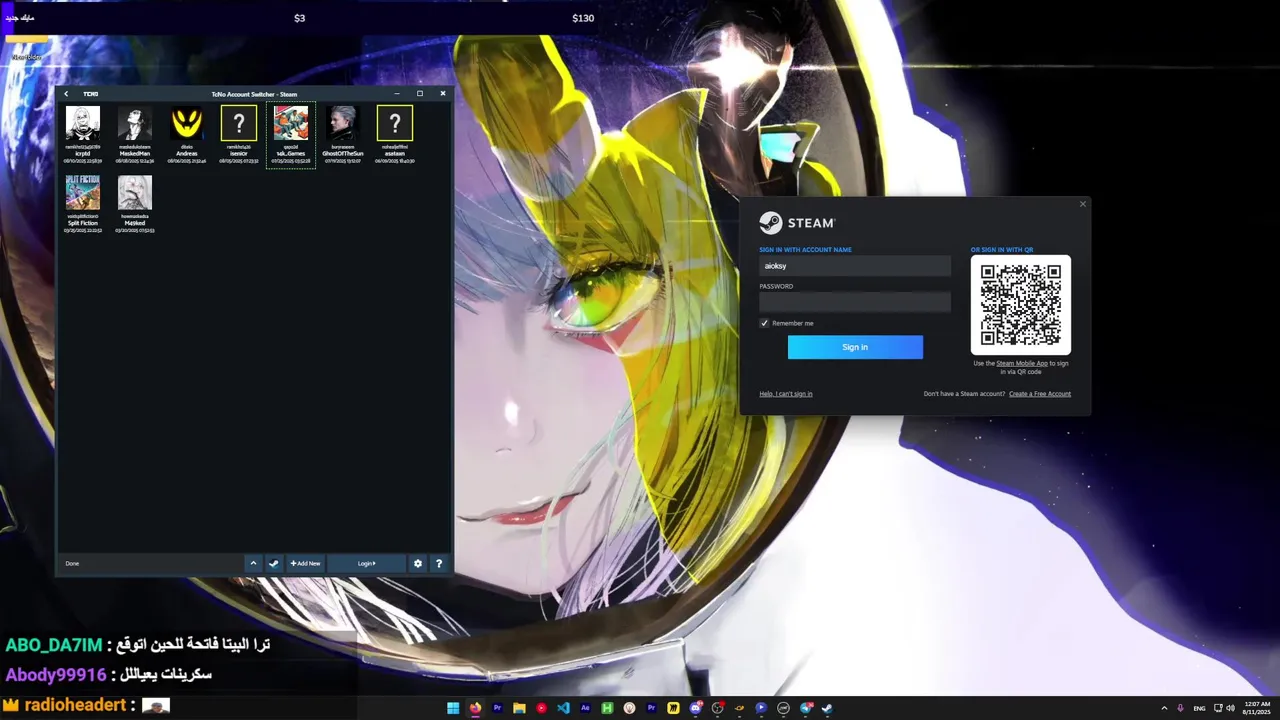
Task: Open Discord from the taskbar
Action: pyautogui.click(x=695, y=708)
